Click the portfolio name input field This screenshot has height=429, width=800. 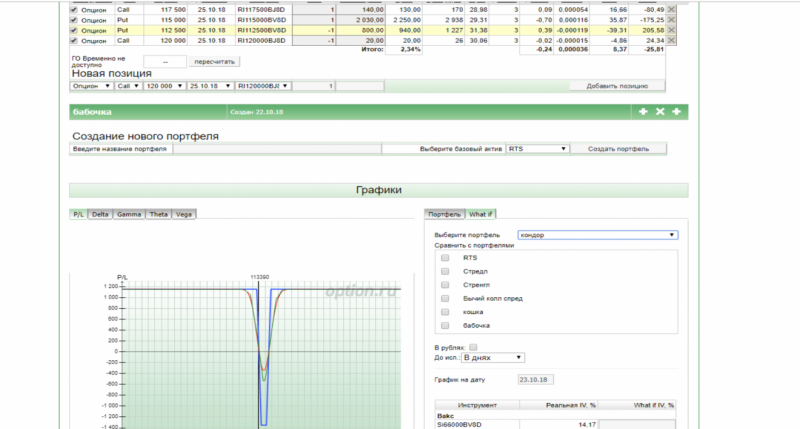coord(276,148)
